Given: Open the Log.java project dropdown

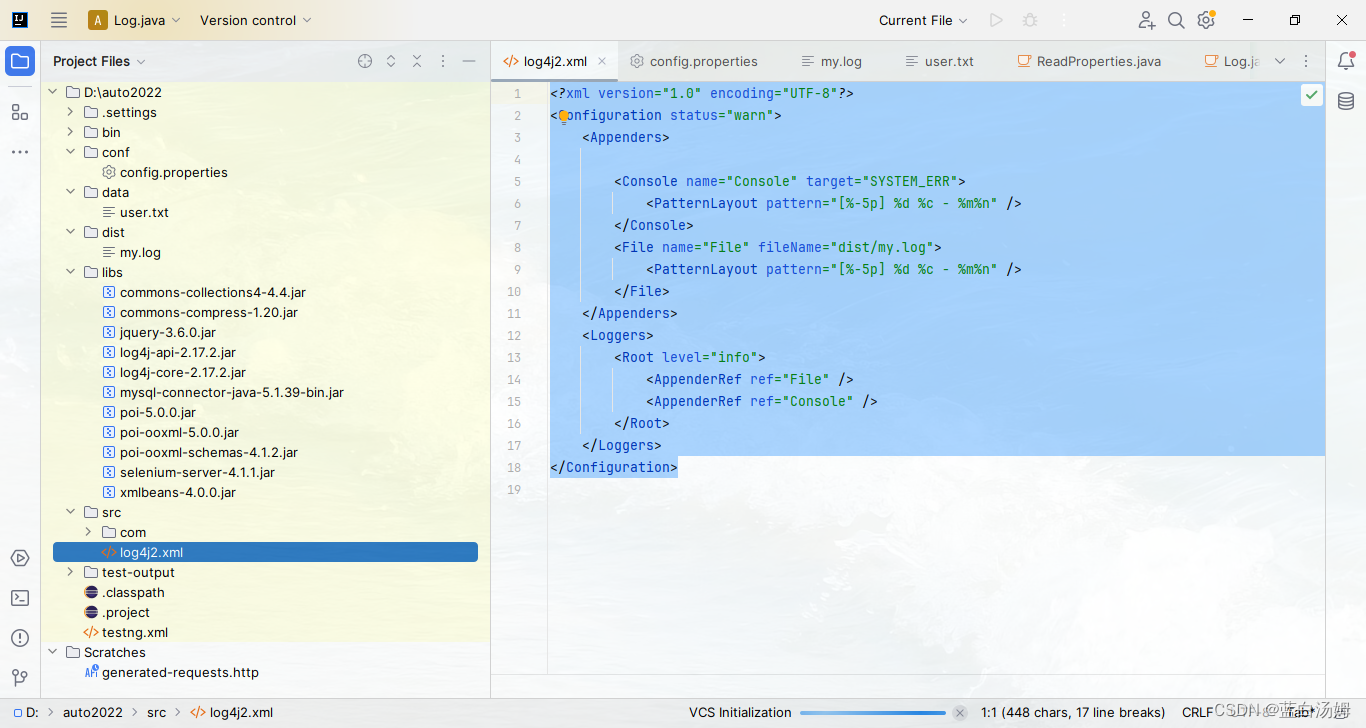Looking at the screenshot, I should (x=134, y=20).
